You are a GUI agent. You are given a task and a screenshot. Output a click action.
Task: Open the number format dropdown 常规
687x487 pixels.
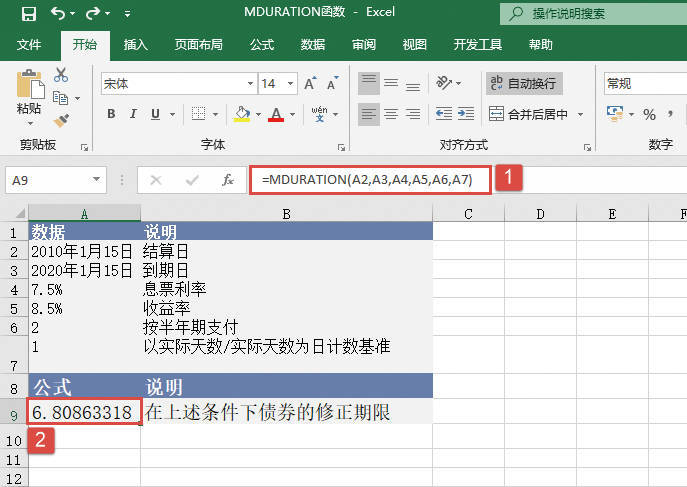tap(645, 84)
